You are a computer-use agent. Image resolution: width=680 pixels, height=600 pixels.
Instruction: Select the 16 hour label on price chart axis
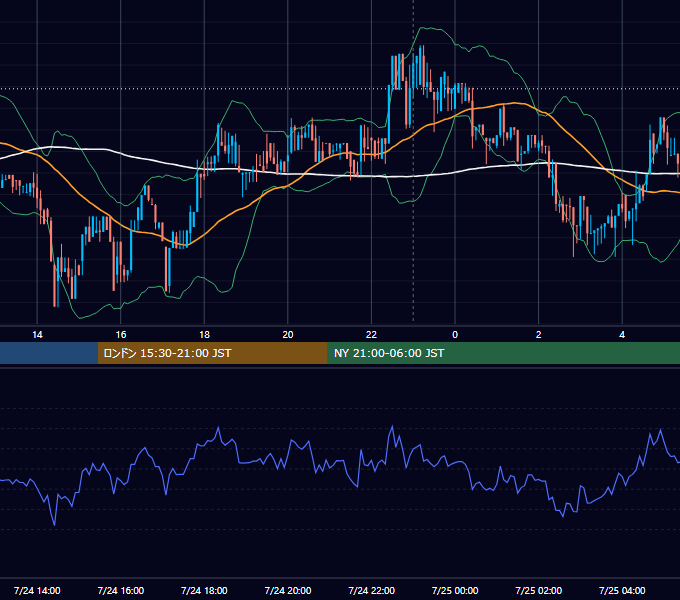(x=121, y=335)
